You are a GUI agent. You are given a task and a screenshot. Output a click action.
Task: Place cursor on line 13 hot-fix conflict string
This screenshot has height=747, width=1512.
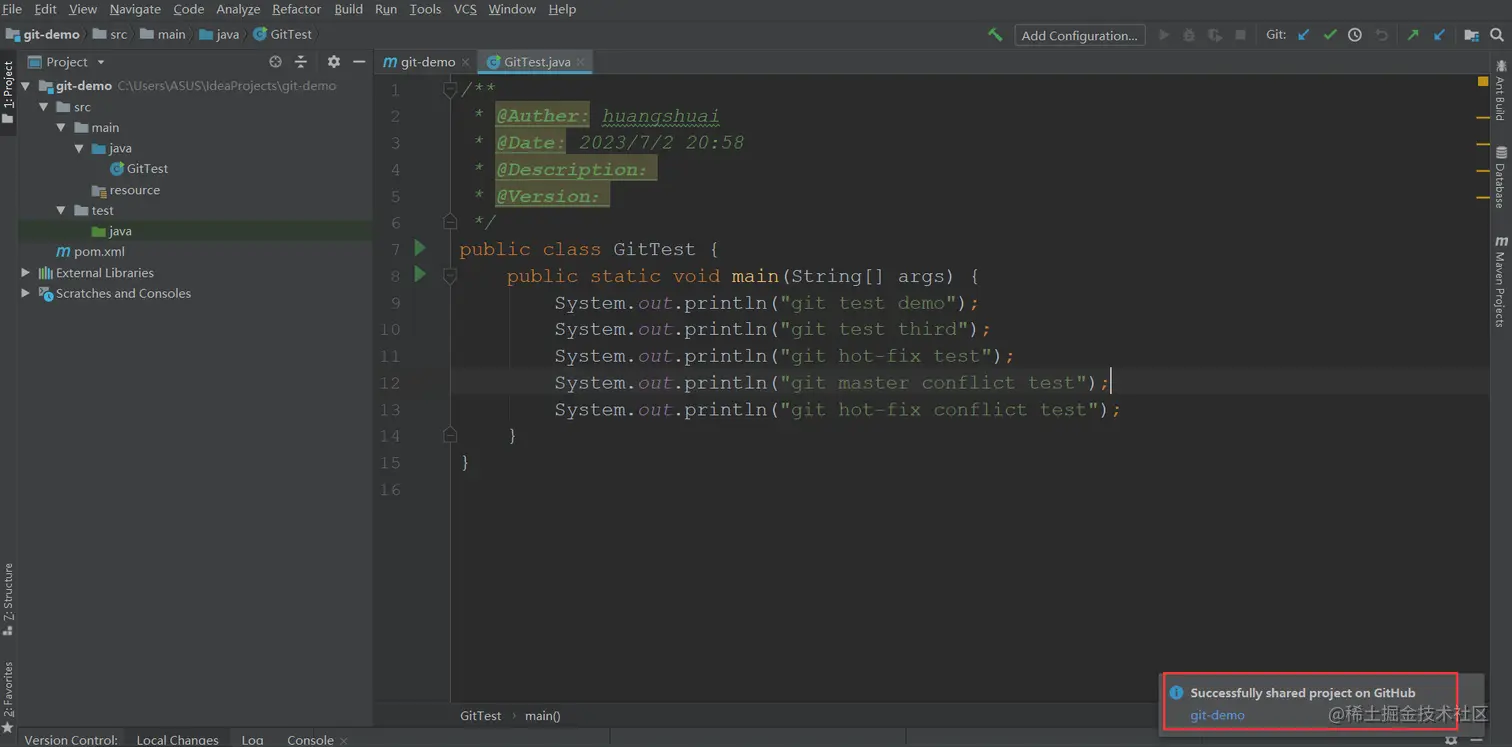(944, 409)
